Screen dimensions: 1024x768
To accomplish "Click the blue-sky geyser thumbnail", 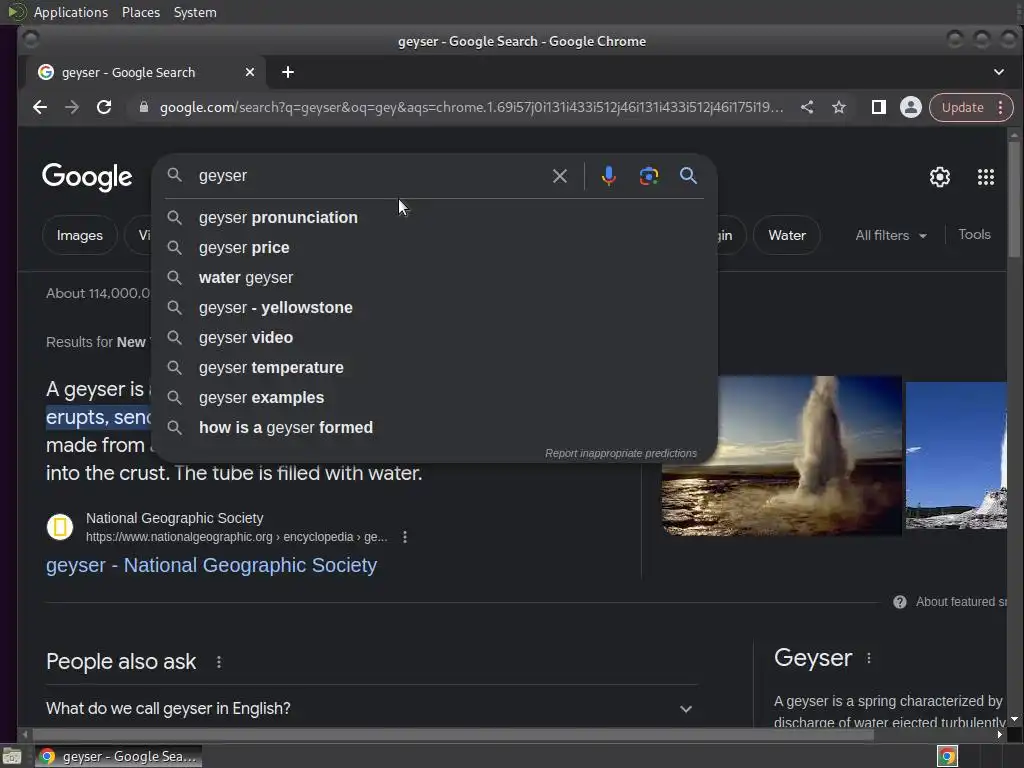I will (x=956, y=456).
